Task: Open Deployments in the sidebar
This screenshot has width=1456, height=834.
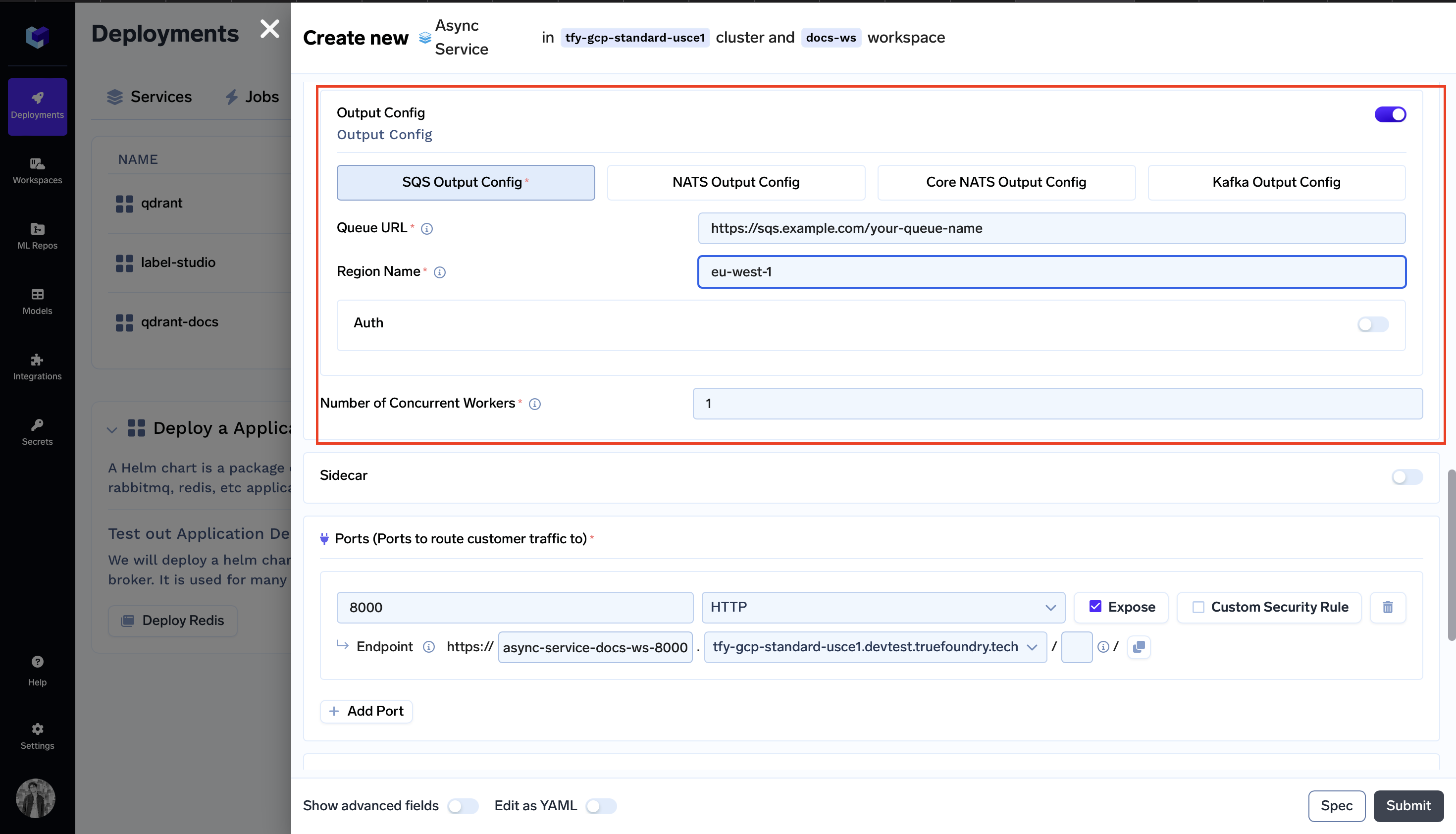Action: (37, 106)
